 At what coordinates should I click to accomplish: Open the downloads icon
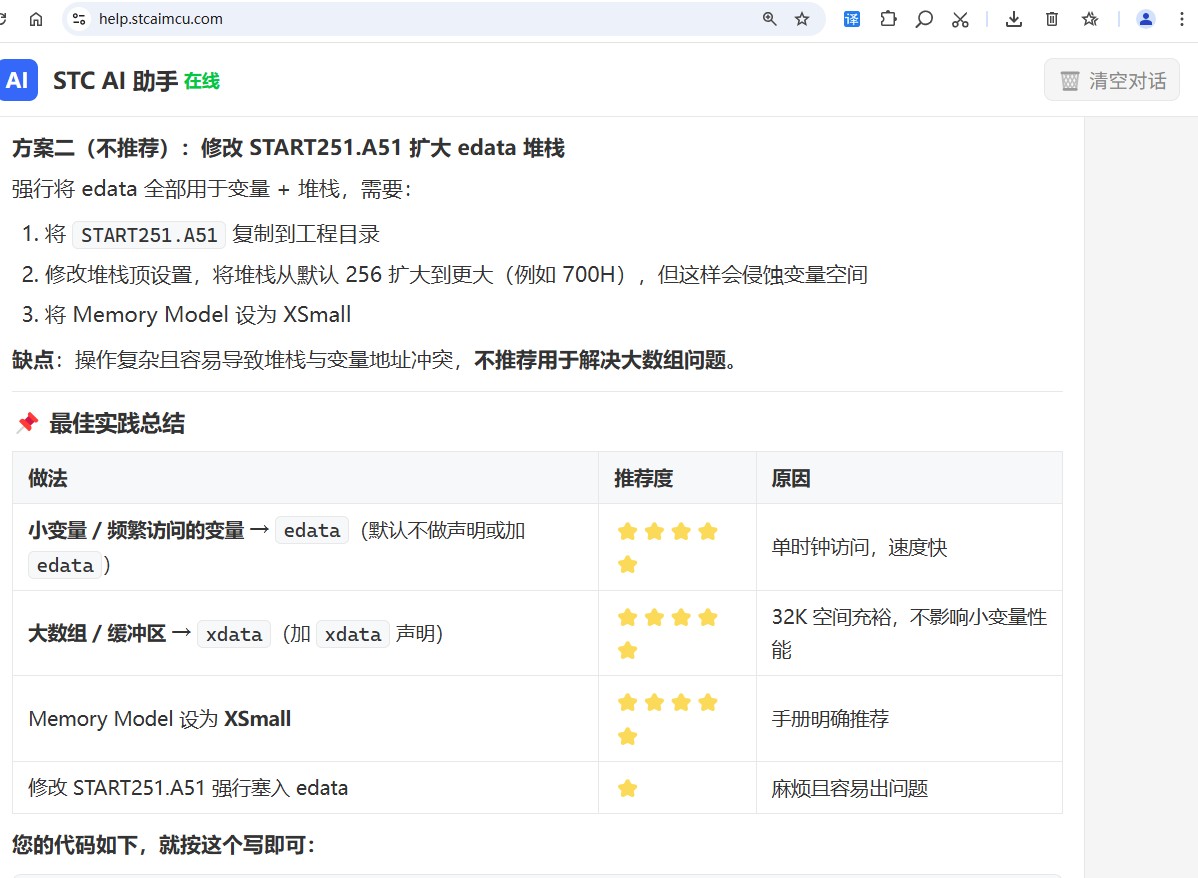point(1014,19)
